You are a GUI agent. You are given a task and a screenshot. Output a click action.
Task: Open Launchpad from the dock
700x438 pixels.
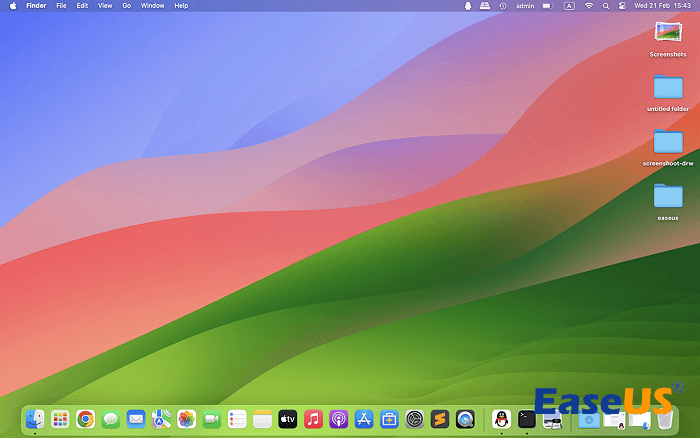[x=60, y=419]
